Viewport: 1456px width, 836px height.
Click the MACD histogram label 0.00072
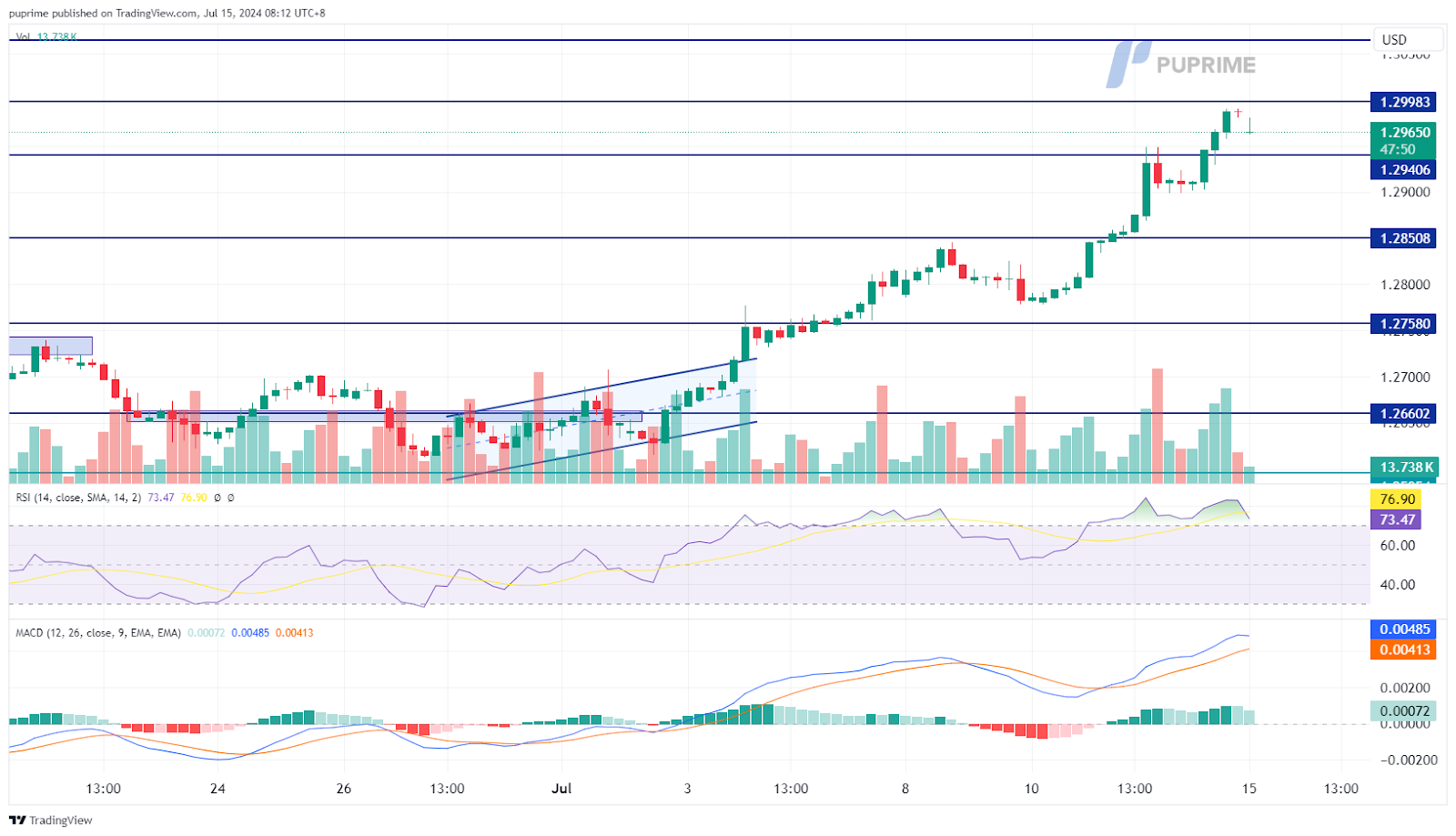(x=1403, y=711)
